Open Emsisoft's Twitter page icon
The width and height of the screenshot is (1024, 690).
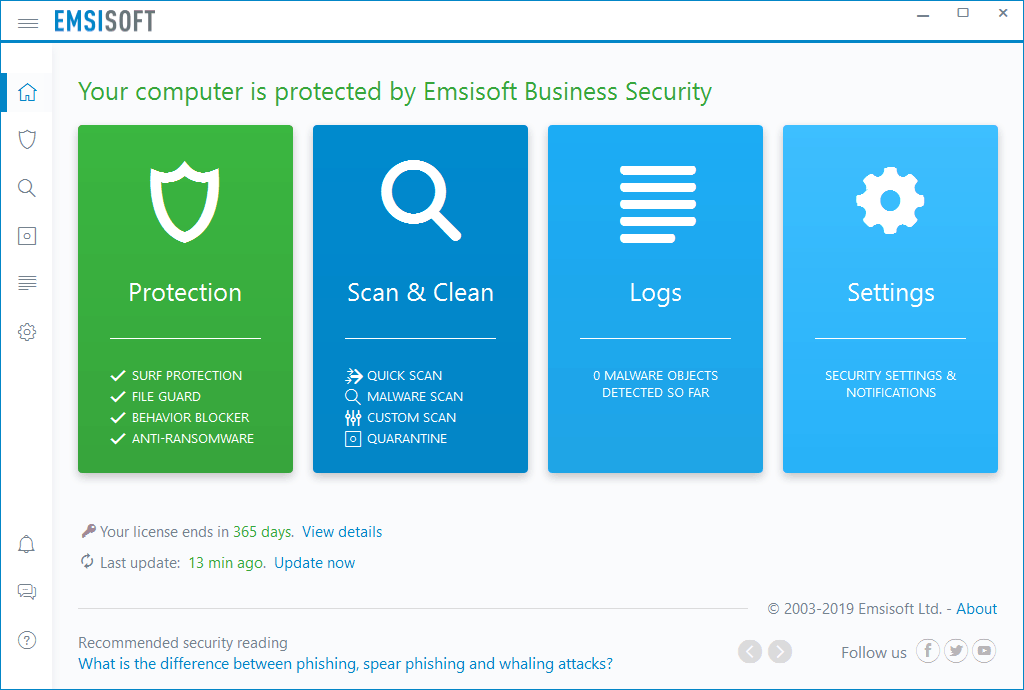957,652
